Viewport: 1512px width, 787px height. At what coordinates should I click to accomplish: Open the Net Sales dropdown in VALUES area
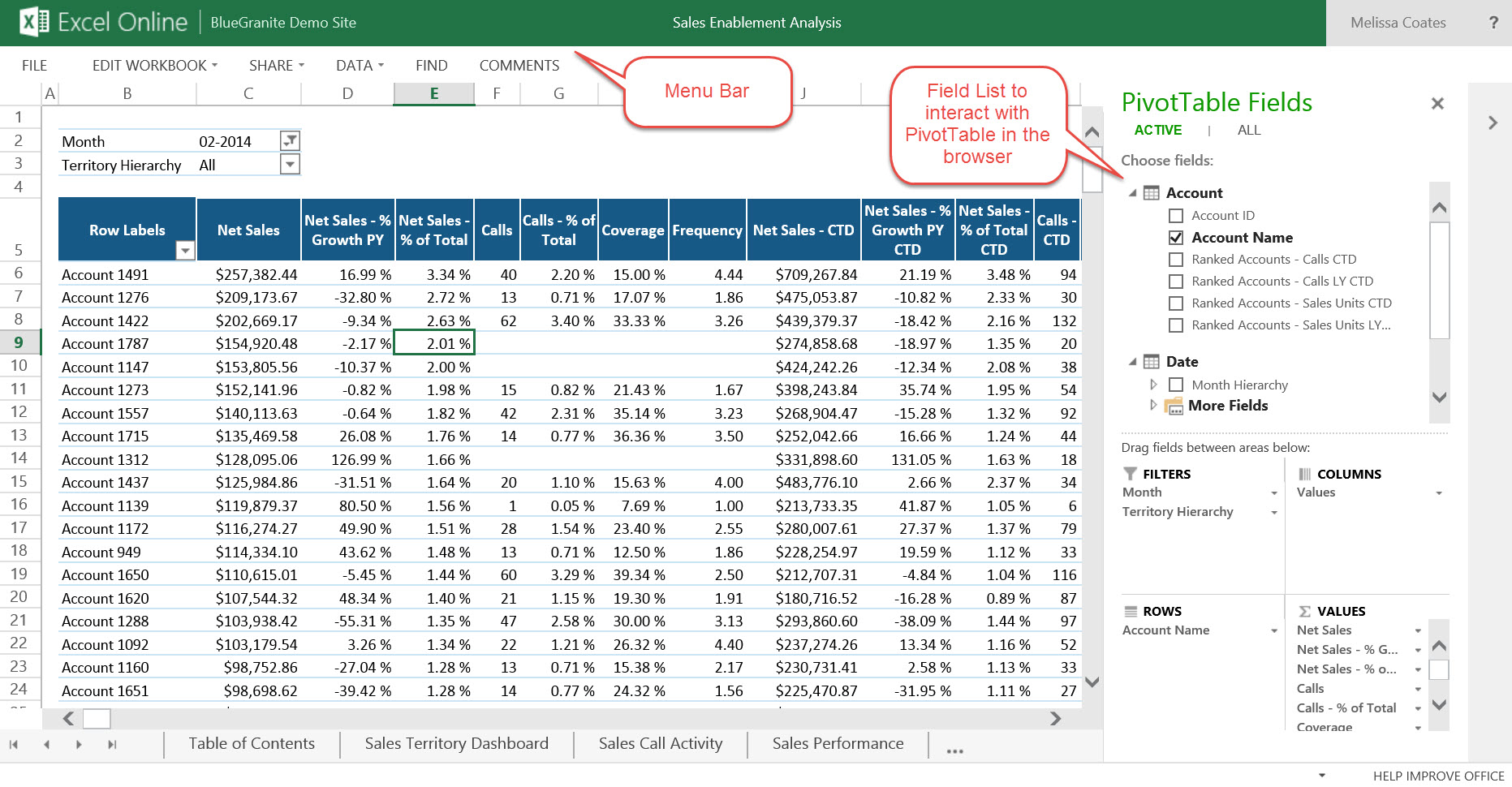(x=1418, y=630)
